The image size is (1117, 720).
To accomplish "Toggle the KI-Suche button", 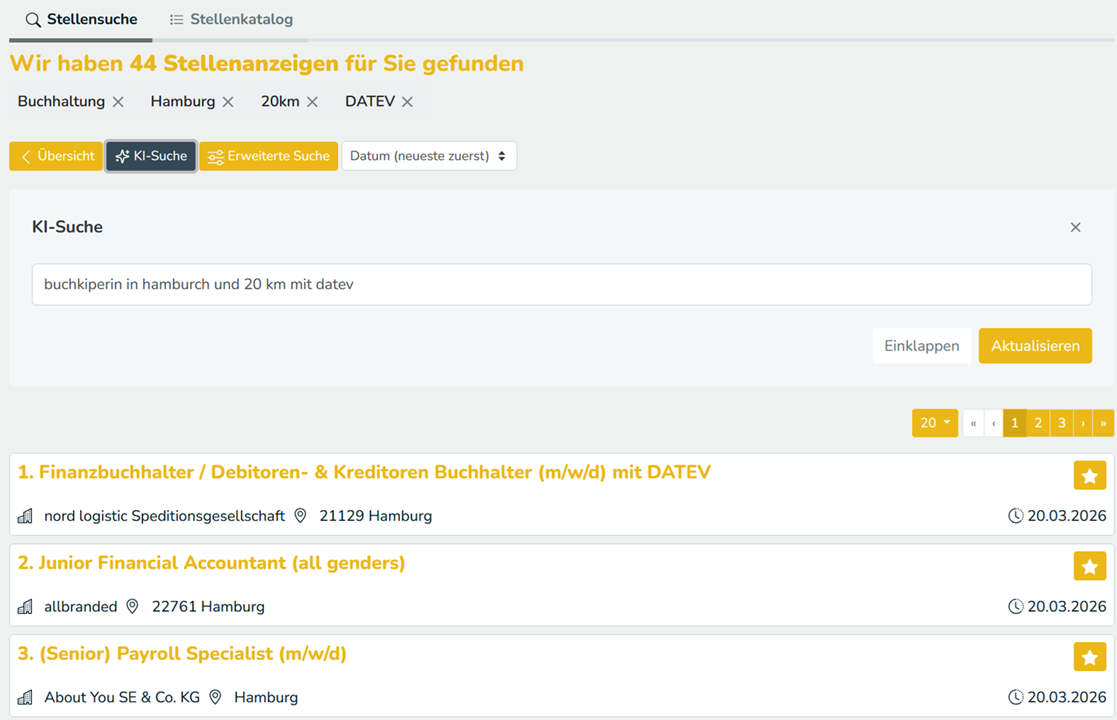I will [x=151, y=156].
